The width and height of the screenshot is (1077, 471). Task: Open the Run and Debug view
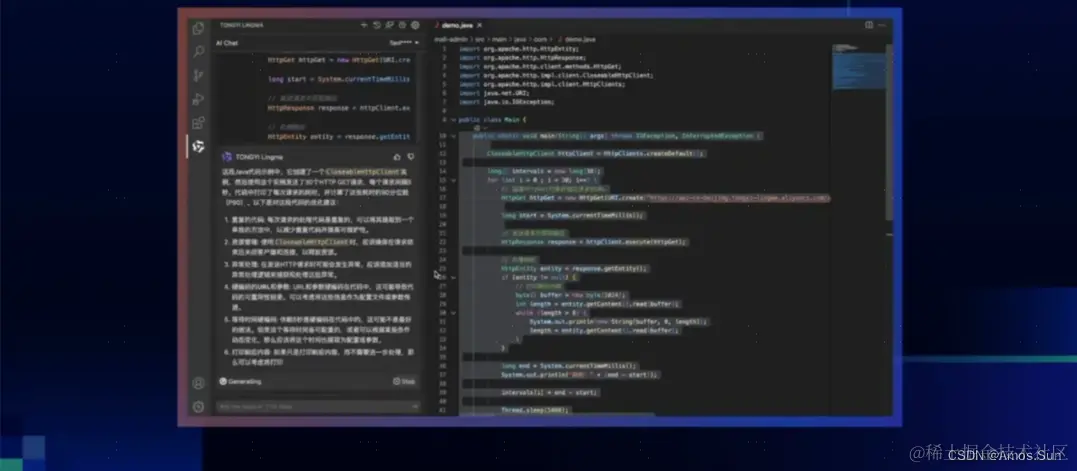(x=199, y=99)
